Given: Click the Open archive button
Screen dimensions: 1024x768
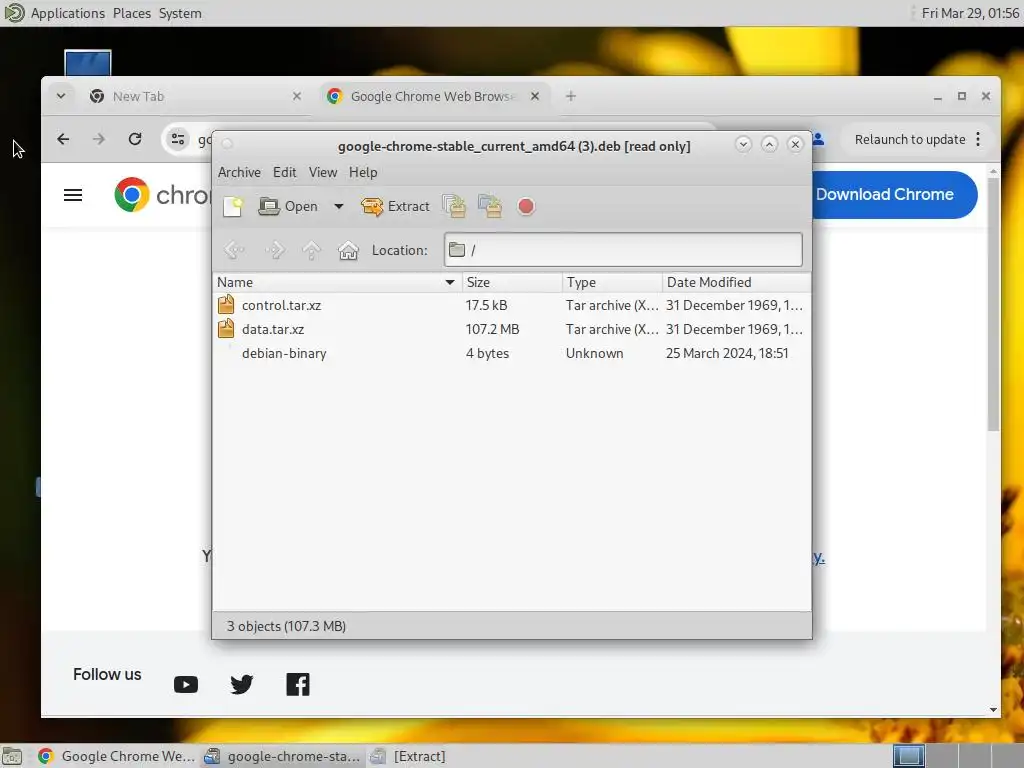Looking at the screenshot, I should coord(288,206).
